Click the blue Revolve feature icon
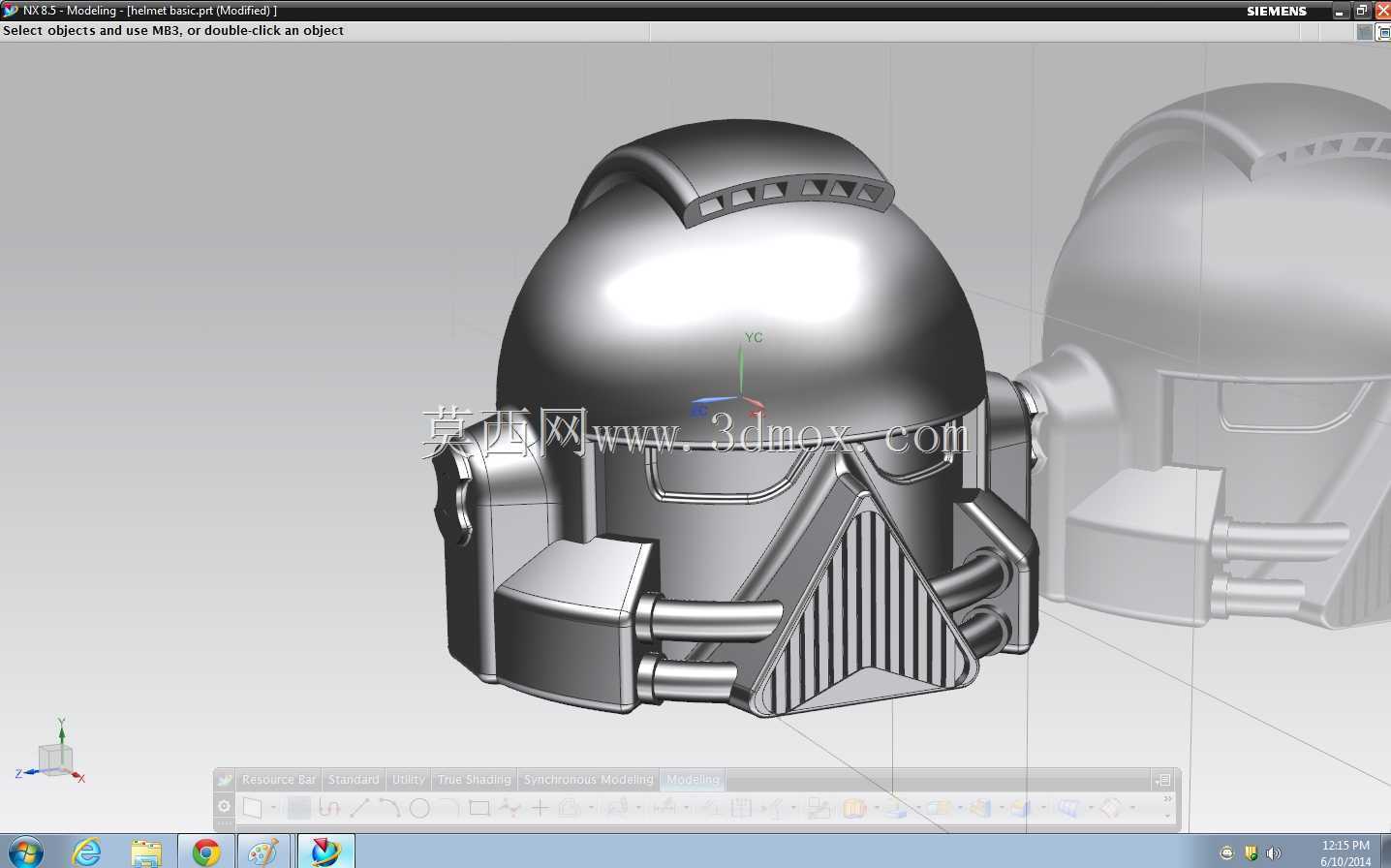 click(x=896, y=807)
